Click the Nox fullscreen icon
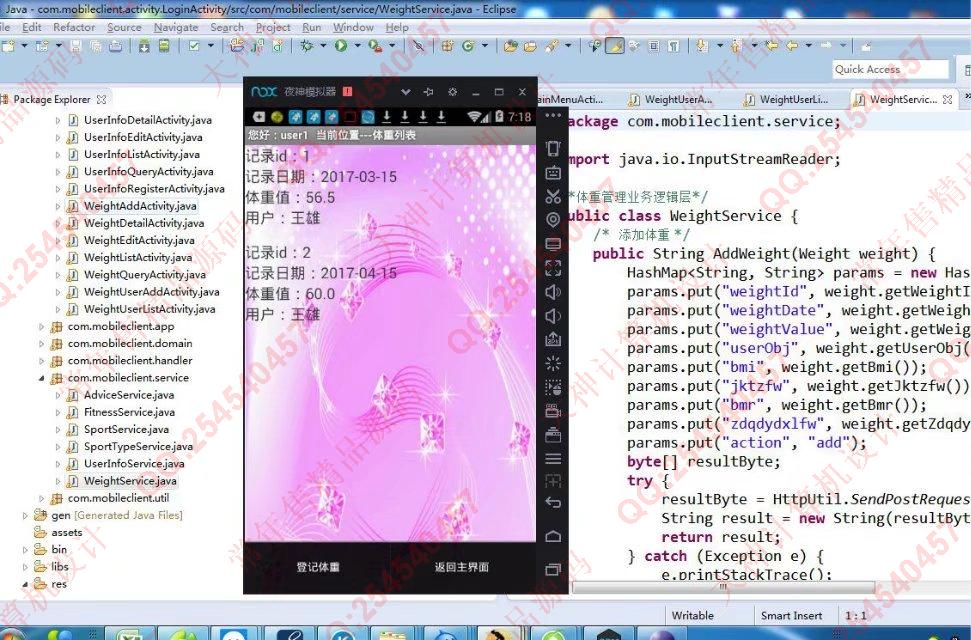 tap(553, 268)
